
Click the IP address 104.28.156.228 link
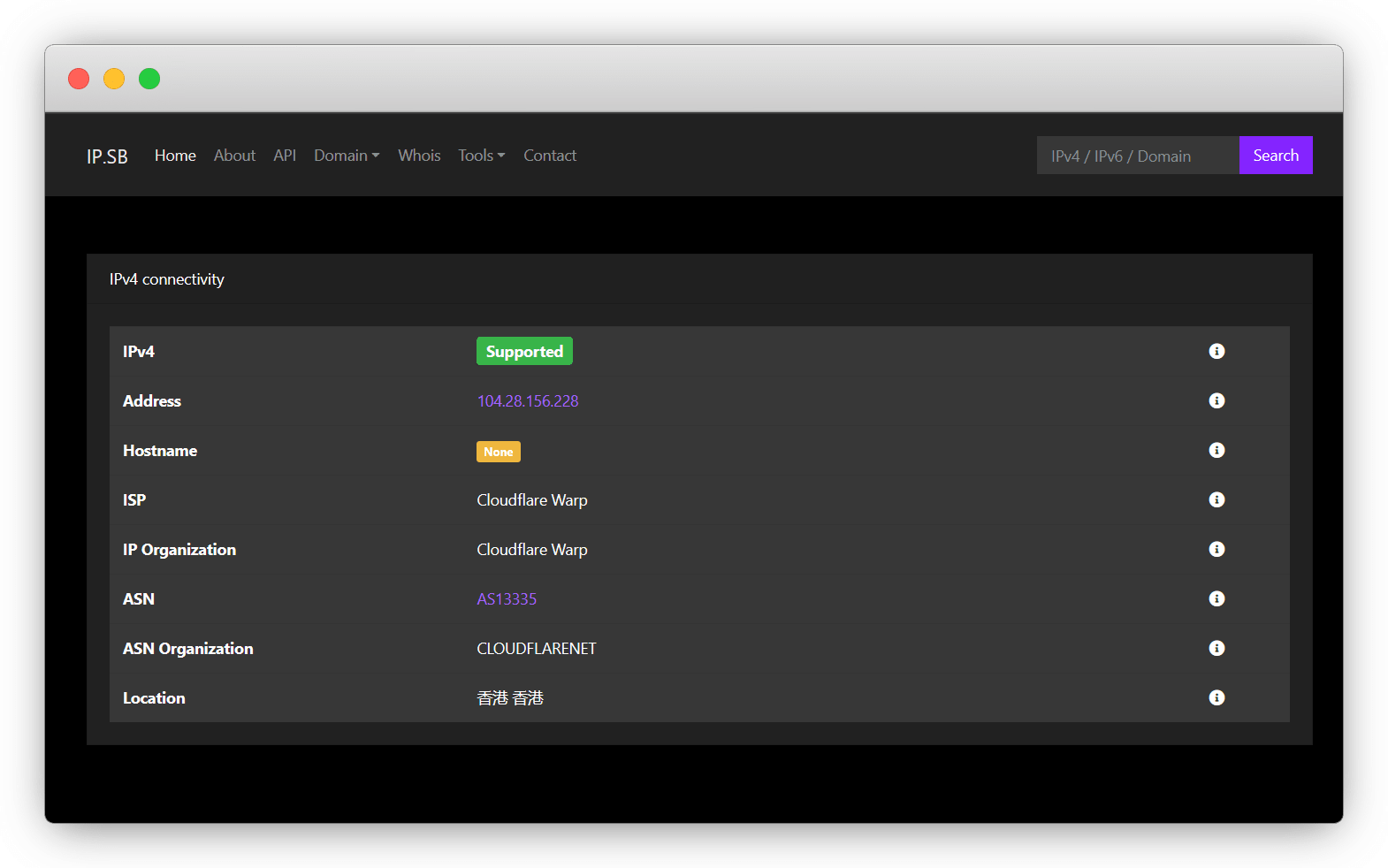tap(528, 401)
